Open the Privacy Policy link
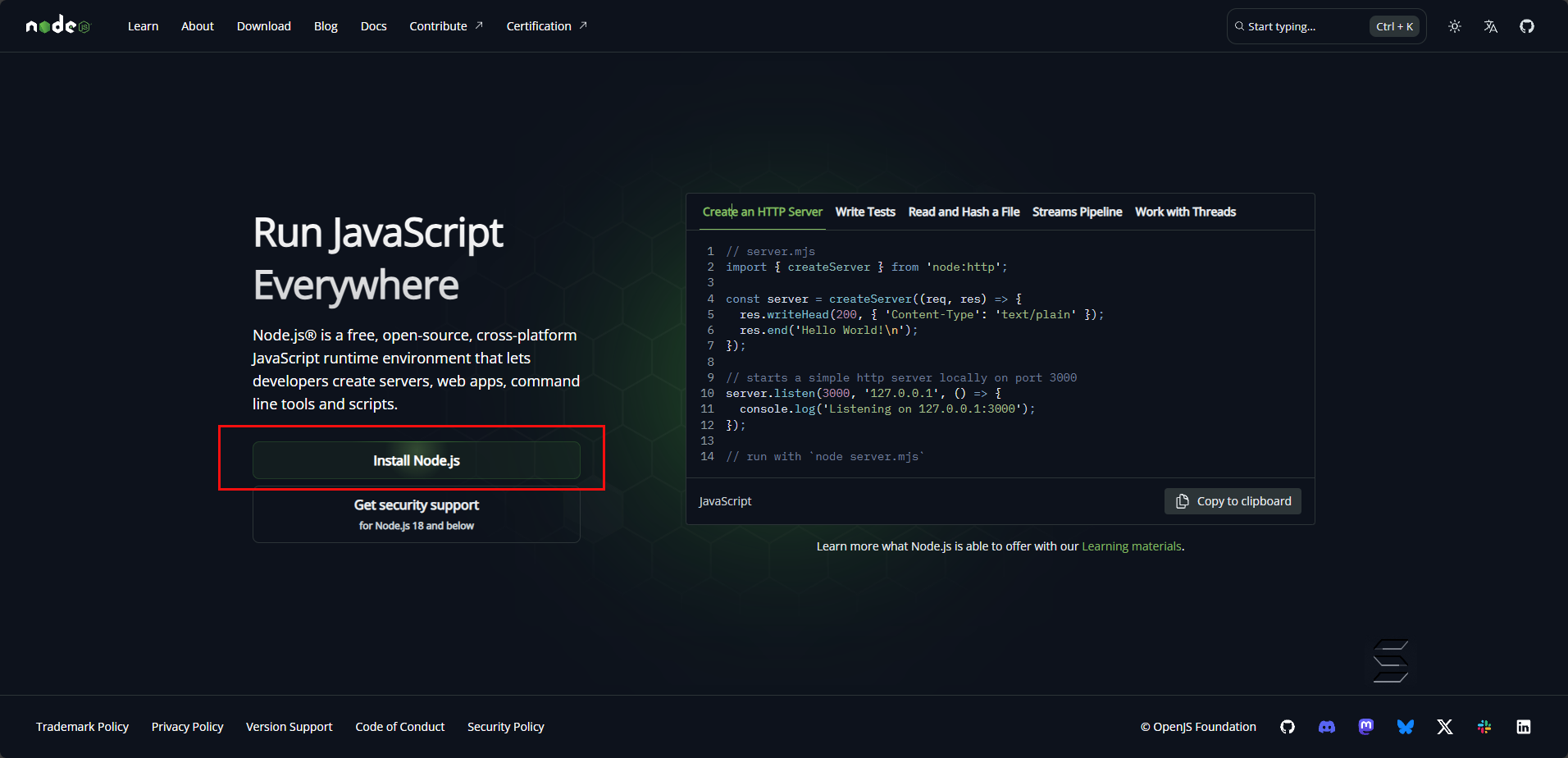 pyautogui.click(x=187, y=727)
